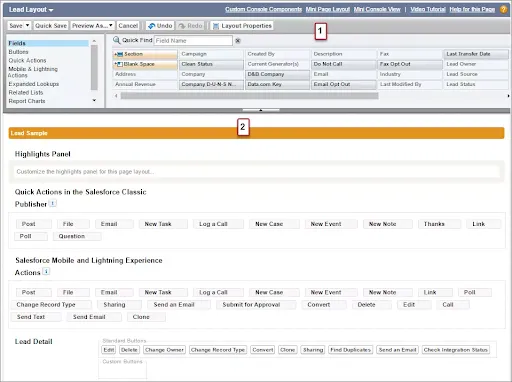Select Report Charts category

27,101
